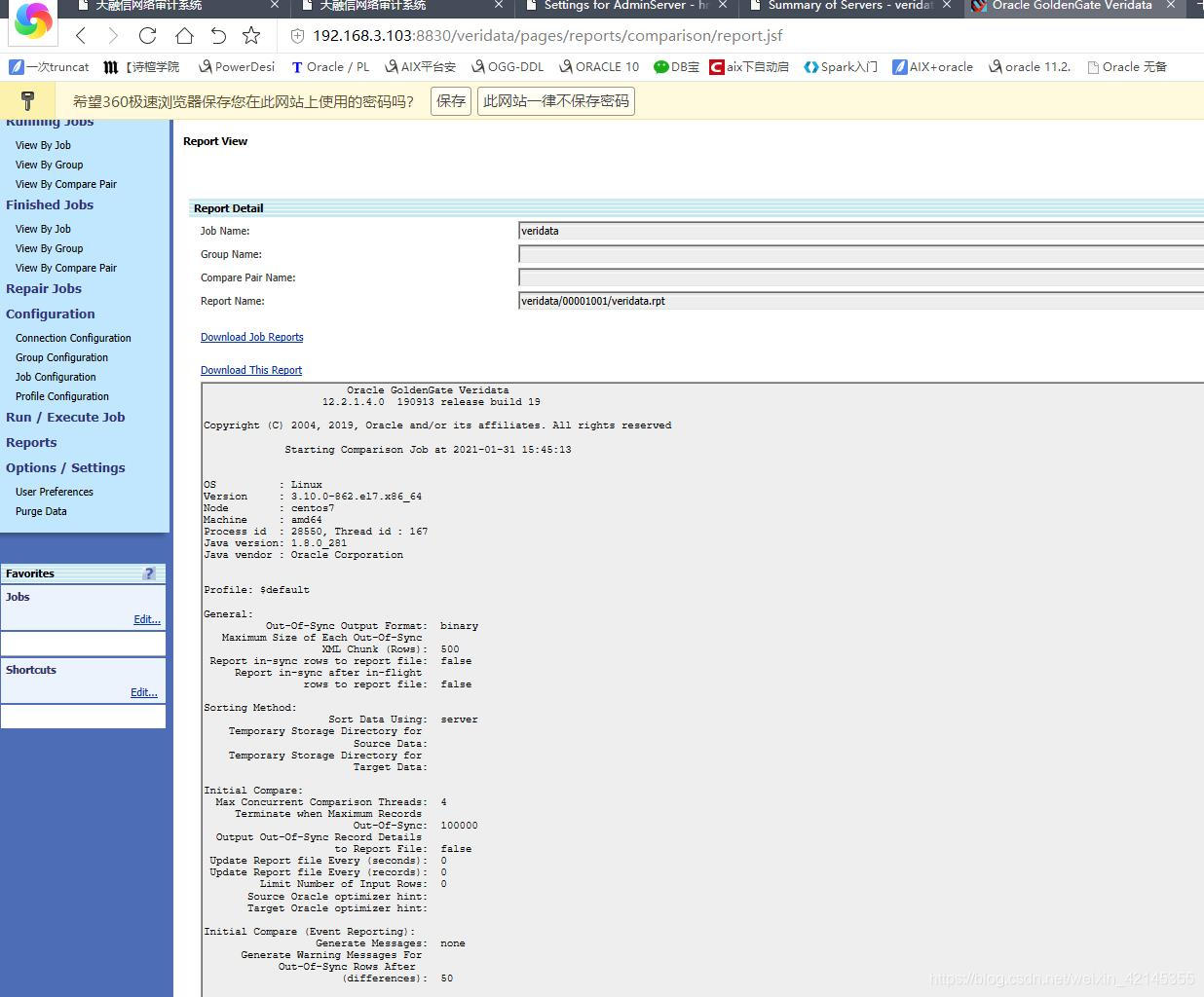Open User Preferences page
The height and width of the screenshot is (997, 1204).
[55, 492]
